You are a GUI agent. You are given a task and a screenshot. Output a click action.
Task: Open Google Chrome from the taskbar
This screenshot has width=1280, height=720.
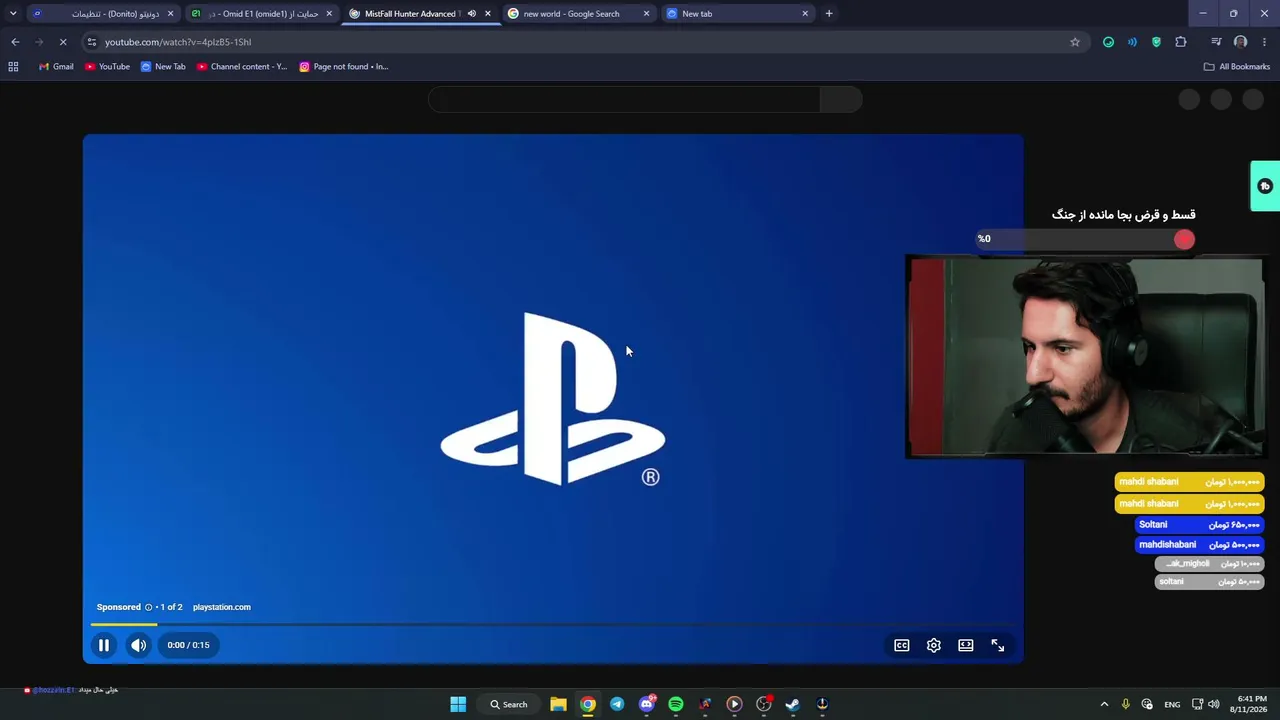click(x=588, y=704)
